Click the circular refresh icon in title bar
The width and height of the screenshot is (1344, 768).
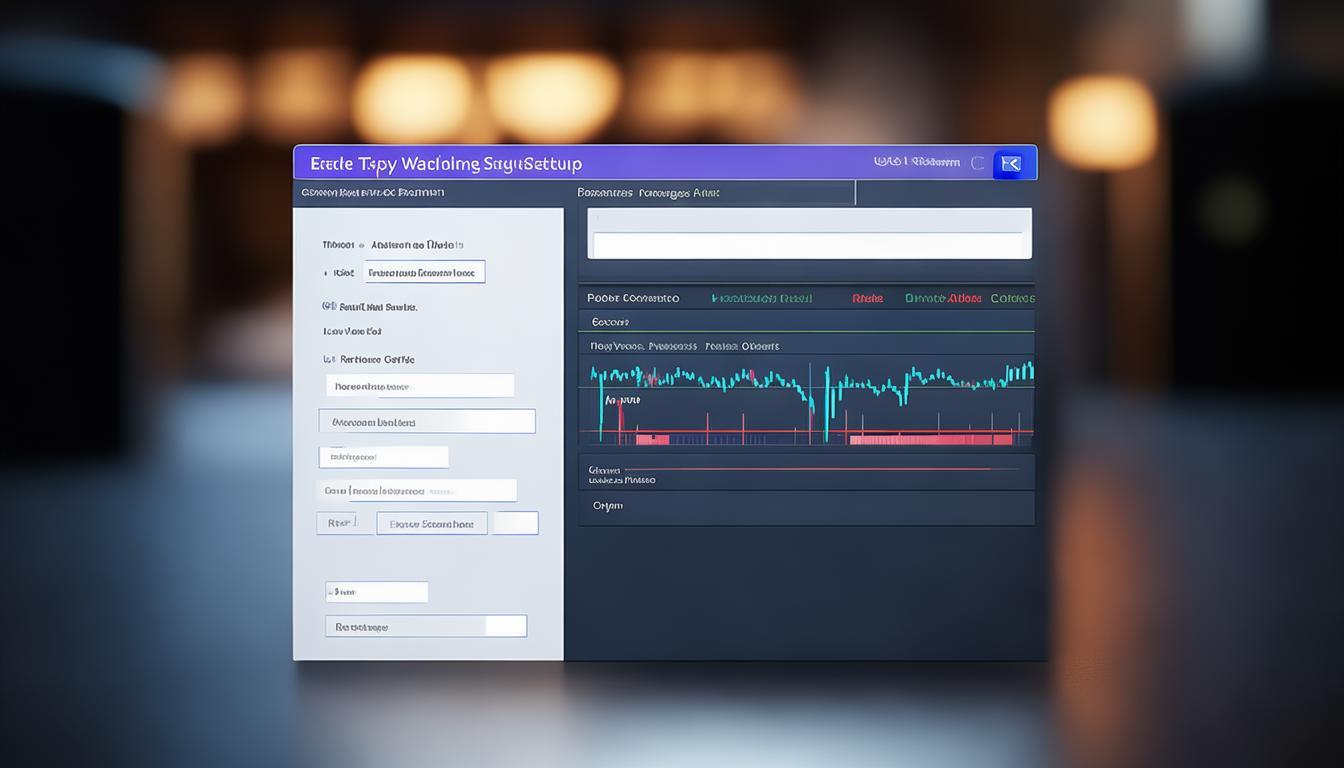point(978,163)
